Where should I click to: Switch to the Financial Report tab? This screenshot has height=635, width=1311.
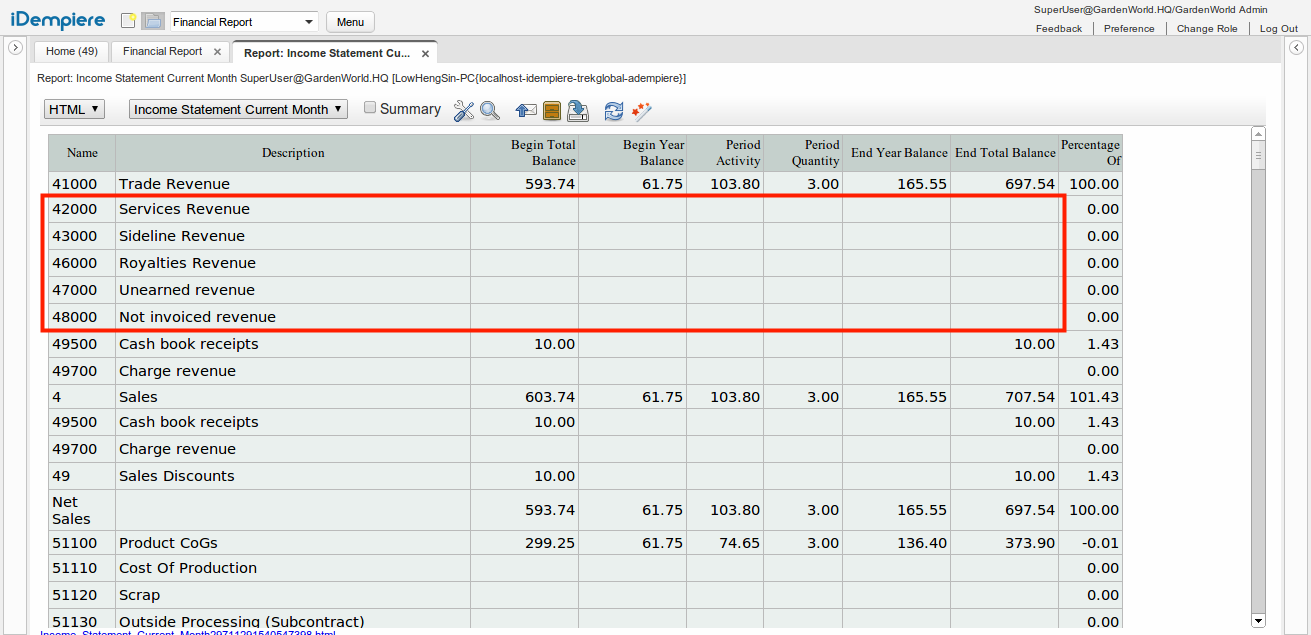coord(162,52)
